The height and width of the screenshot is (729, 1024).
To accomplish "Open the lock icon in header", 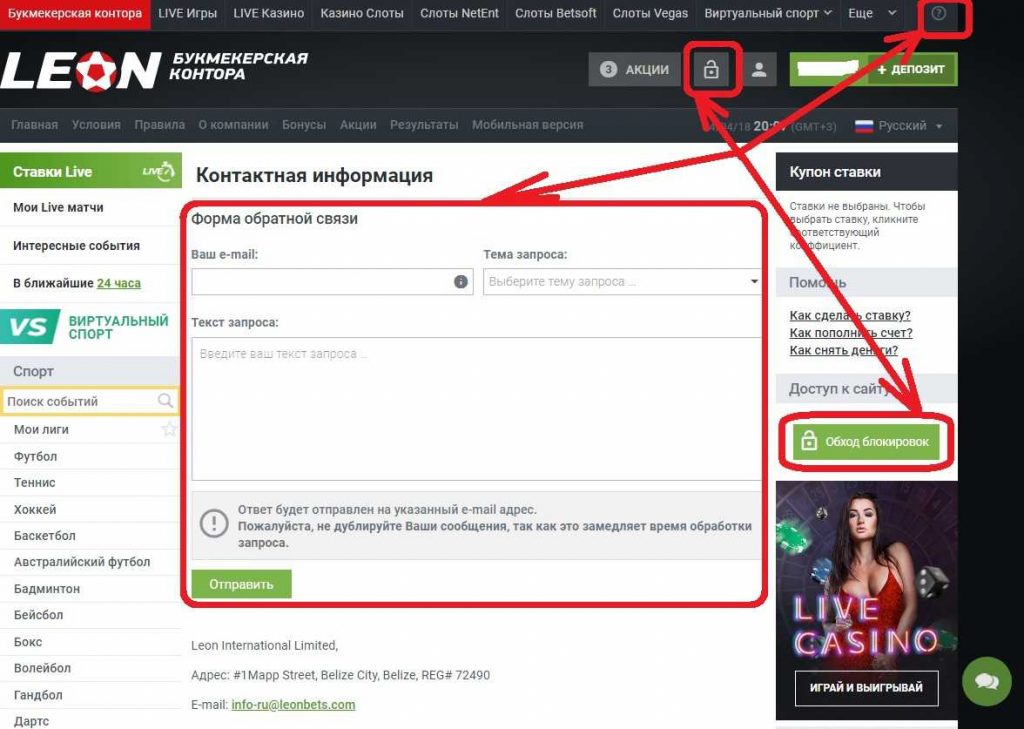I will tap(711, 69).
